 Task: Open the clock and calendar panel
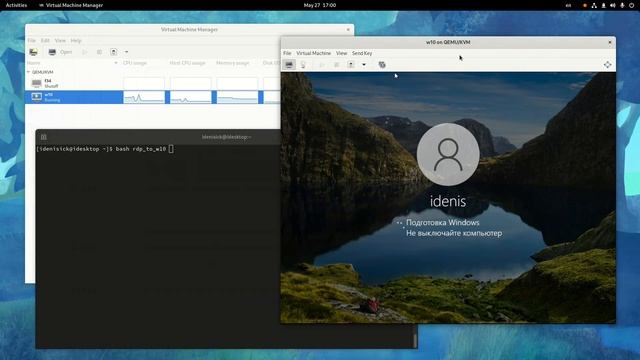[x=320, y=5]
